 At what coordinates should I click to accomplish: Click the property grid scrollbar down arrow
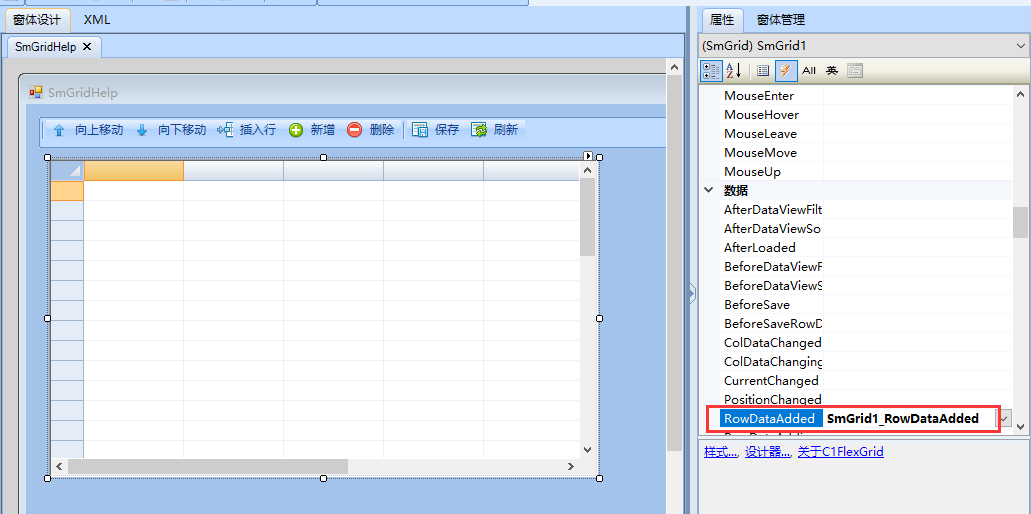[x=1020, y=427]
